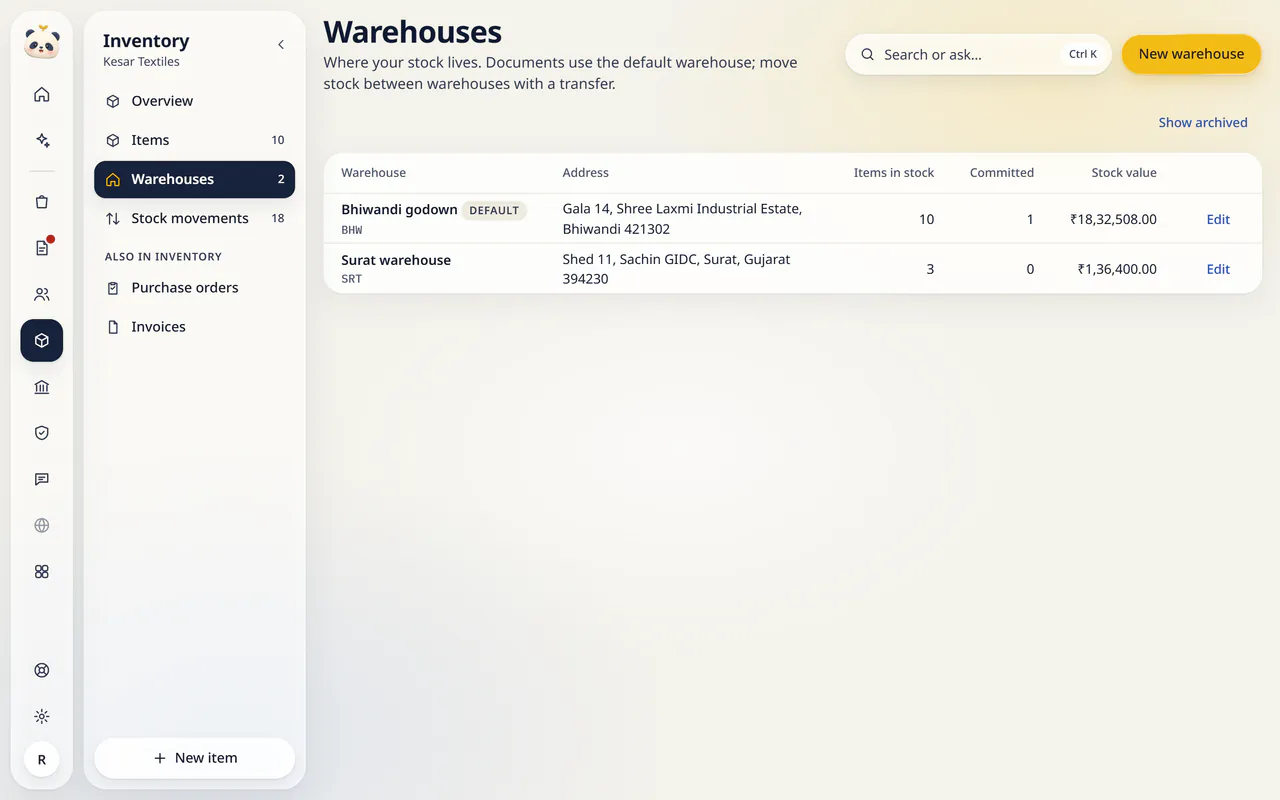Click the Search or ask field

click(978, 55)
